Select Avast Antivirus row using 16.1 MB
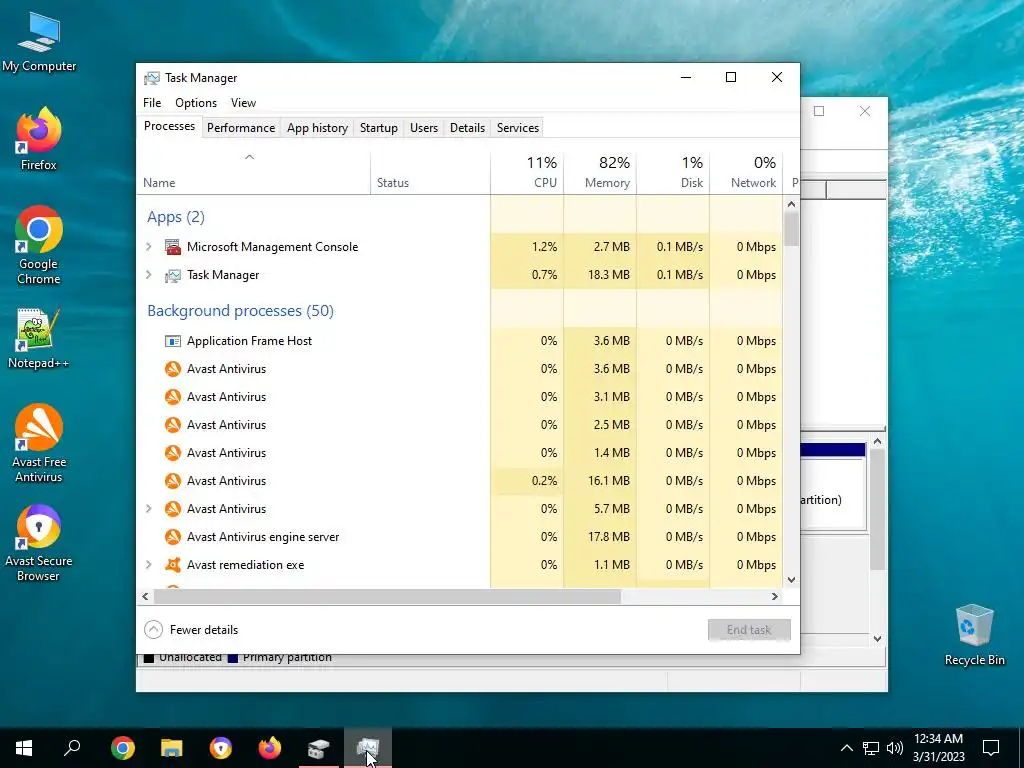The height and width of the screenshot is (768, 1024). point(460,481)
